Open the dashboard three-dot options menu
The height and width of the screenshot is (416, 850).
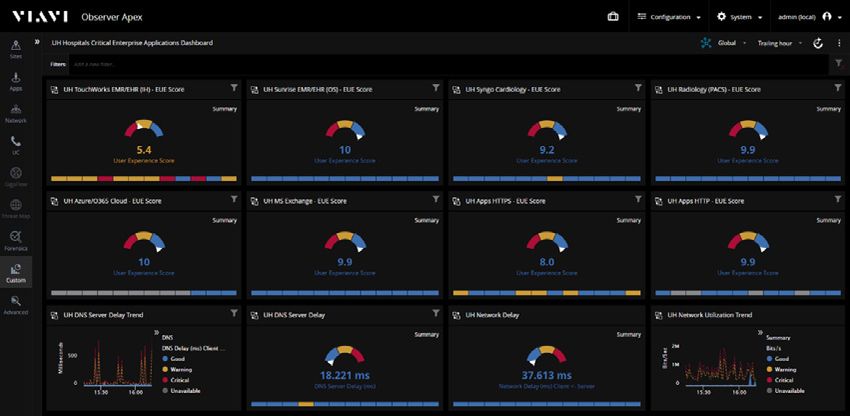[838, 43]
